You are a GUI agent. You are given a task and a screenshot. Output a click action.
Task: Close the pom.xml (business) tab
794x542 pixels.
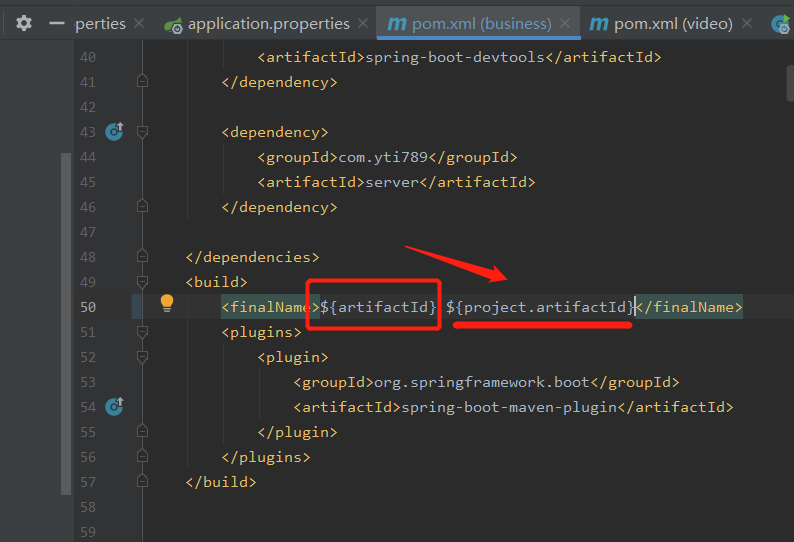click(565, 23)
